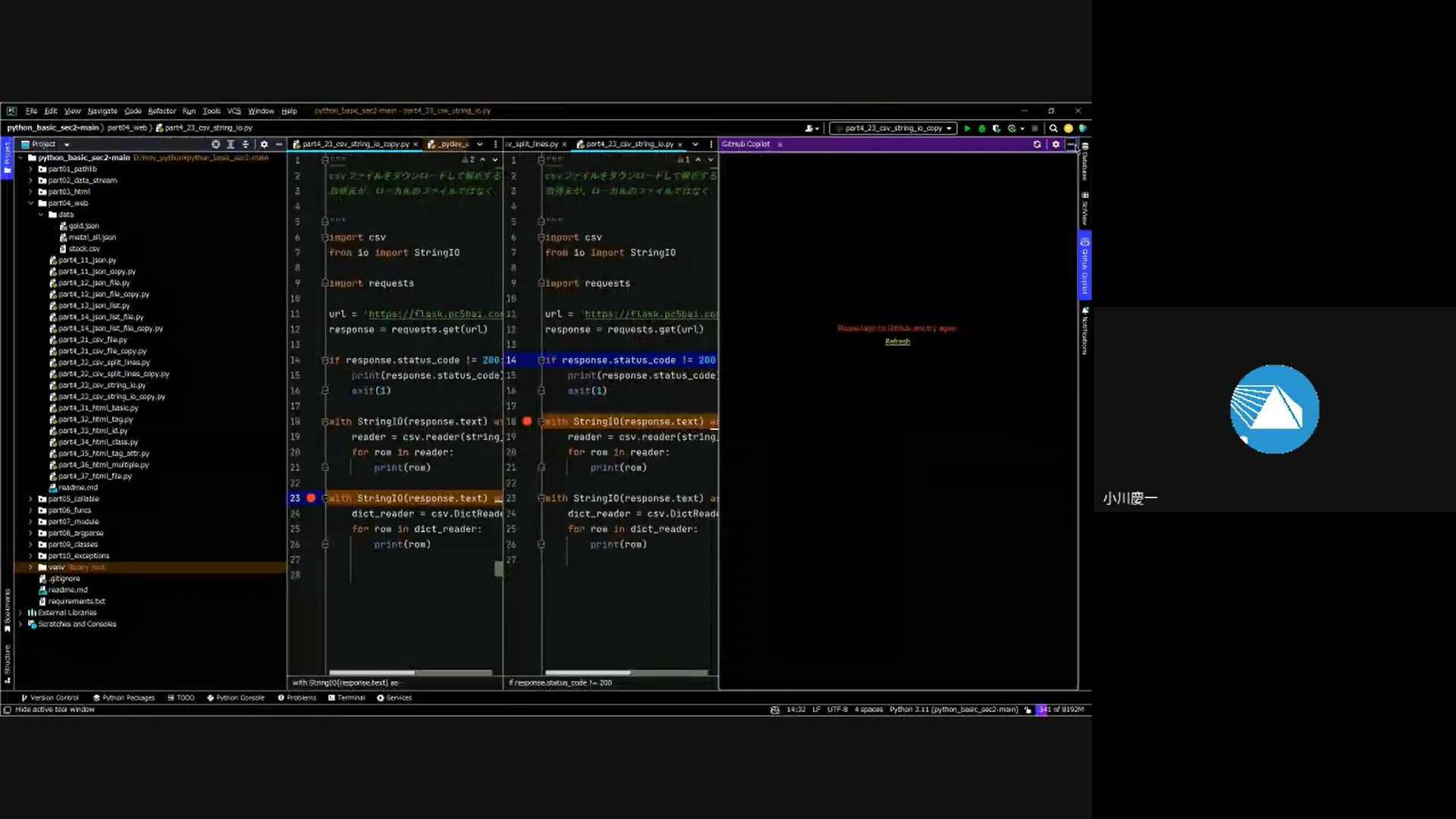The image size is (1456, 819).
Task: Start debugging with the green bug icon
Action: (x=982, y=129)
